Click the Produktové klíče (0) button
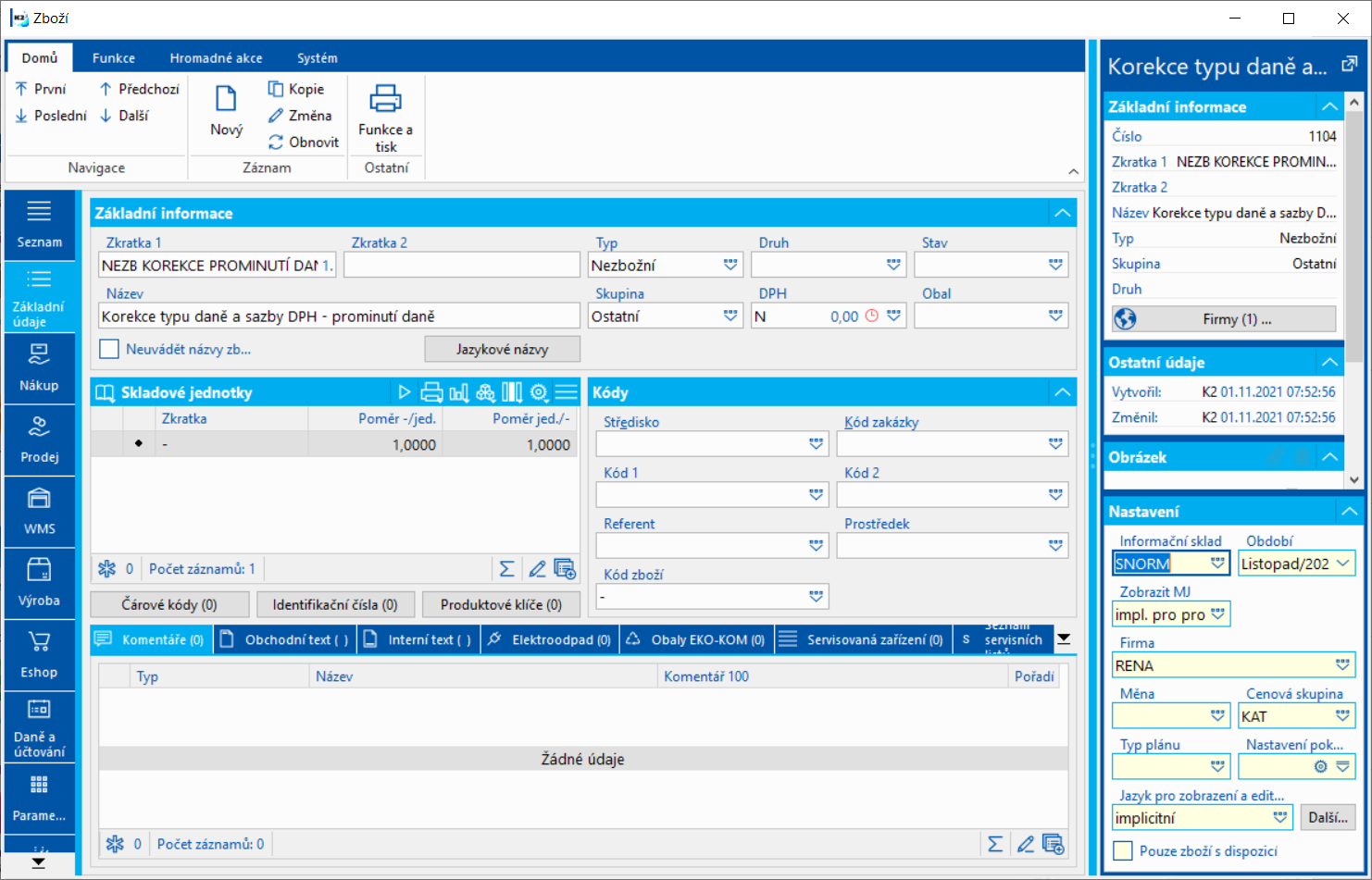This screenshot has width=1372, height=880. [x=501, y=605]
